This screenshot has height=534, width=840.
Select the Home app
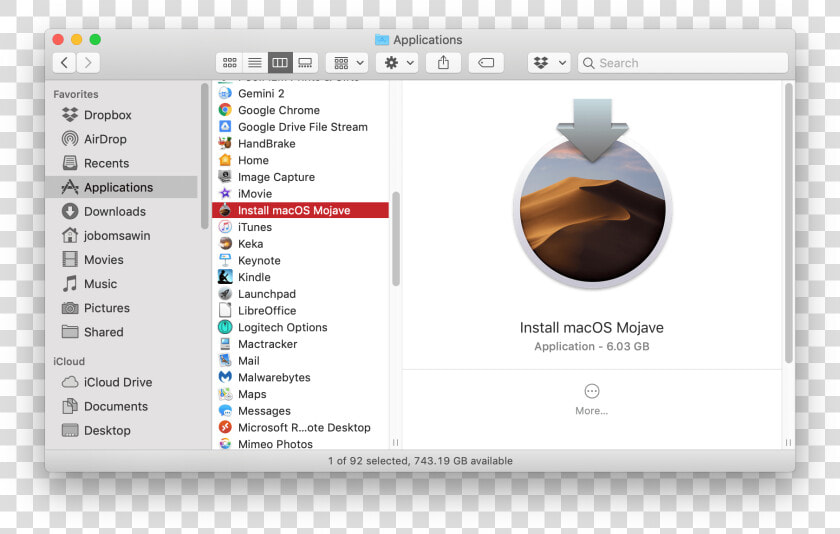click(x=301, y=160)
